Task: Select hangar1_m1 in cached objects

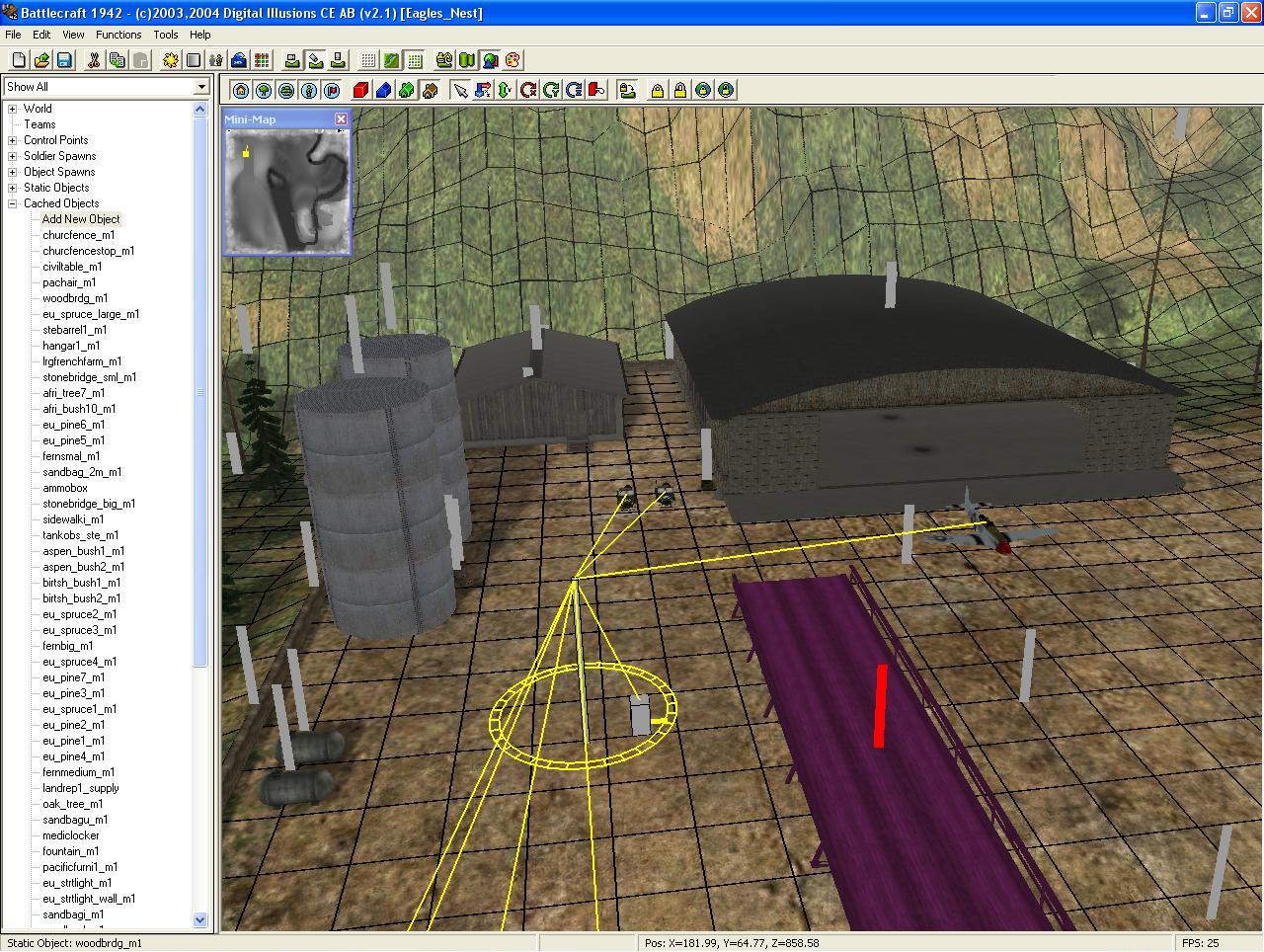Action: tap(71, 346)
